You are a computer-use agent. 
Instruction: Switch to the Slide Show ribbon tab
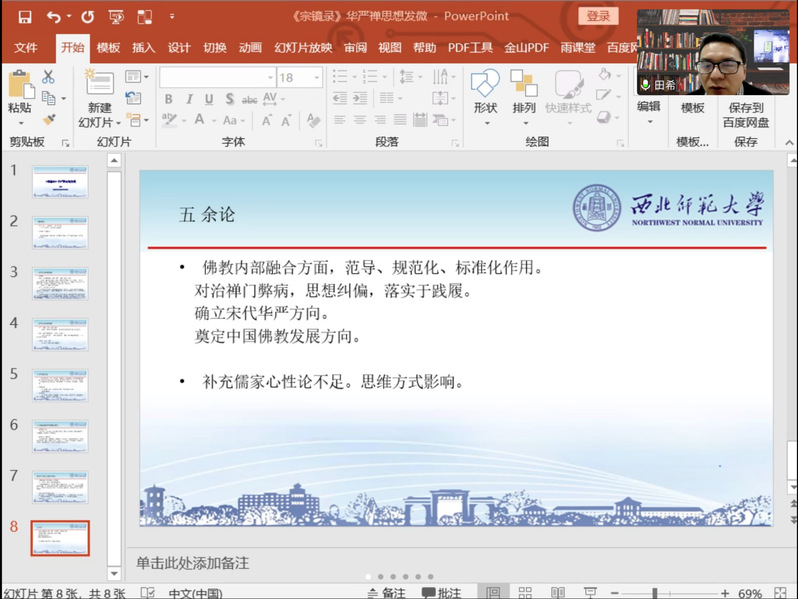click(303, 47)
